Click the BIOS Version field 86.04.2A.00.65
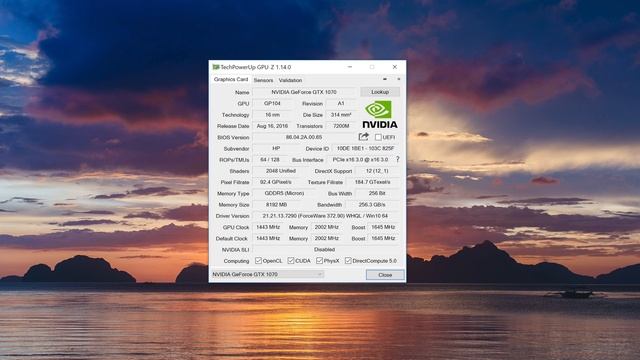The image size is (640, 360). 304,137
